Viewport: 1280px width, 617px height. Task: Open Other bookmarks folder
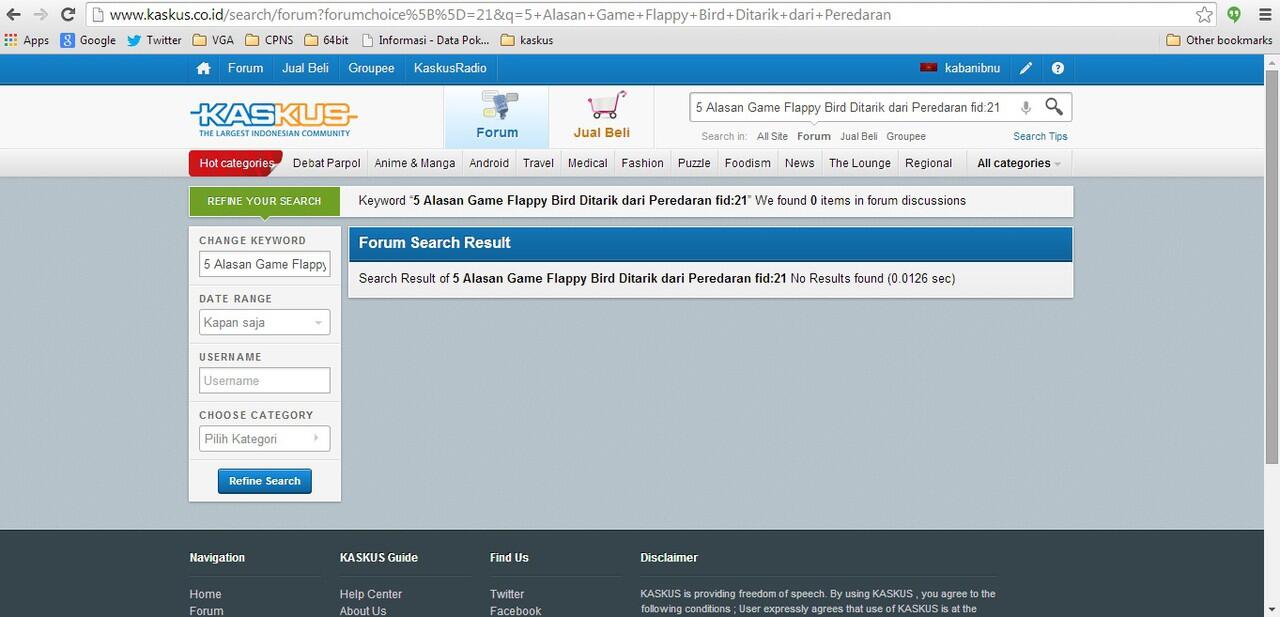pyautogui.click(x=1219, y=40)
